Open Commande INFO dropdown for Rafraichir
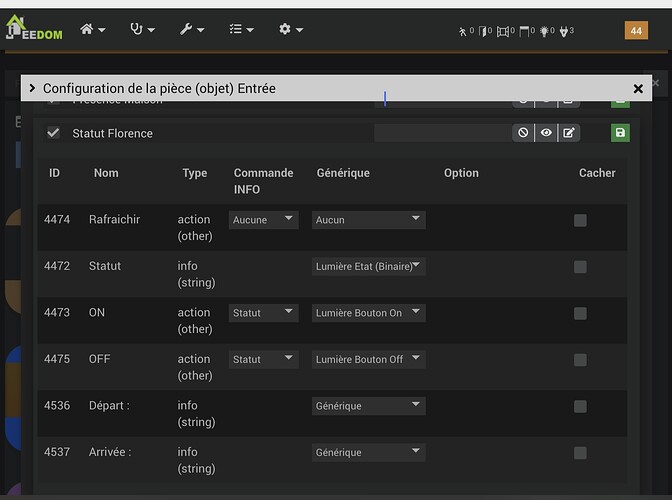Screen dimensions: 672x500 pyautogui.click(x=264, y=220)
